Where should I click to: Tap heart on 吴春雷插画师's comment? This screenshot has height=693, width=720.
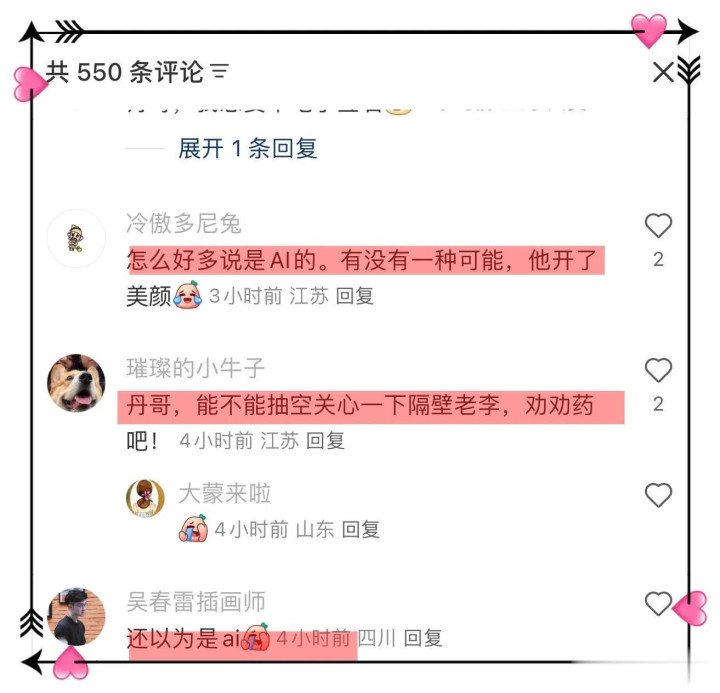(658, 603)
